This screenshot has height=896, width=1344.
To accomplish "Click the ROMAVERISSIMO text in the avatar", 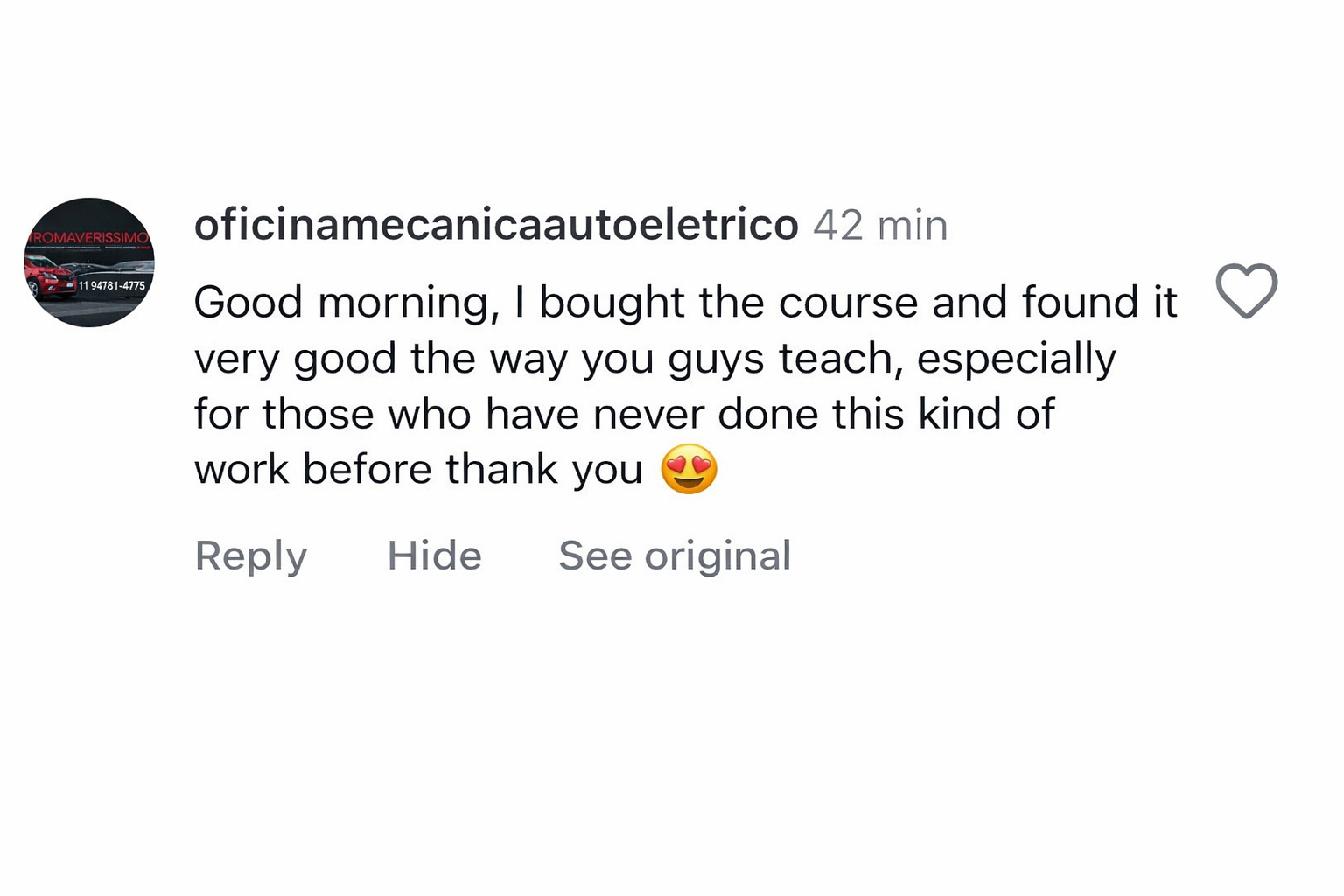I will pyautogui.click(x=89, y=237).
